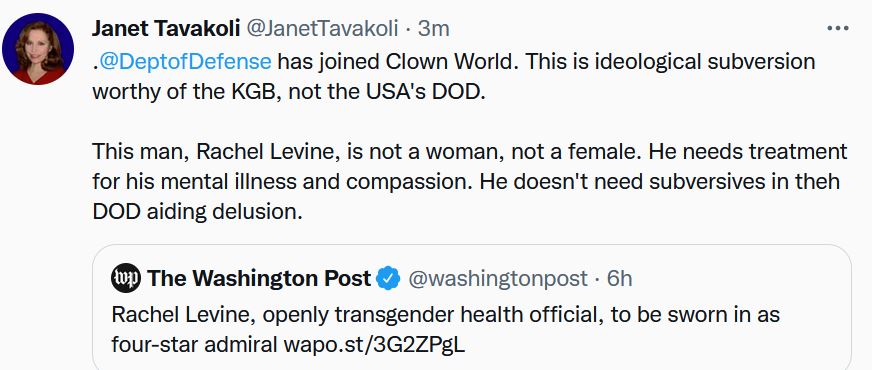Click the @DeptofDefense mention
The height and width of the screenshot is (370, 872).
click(185, 61)
